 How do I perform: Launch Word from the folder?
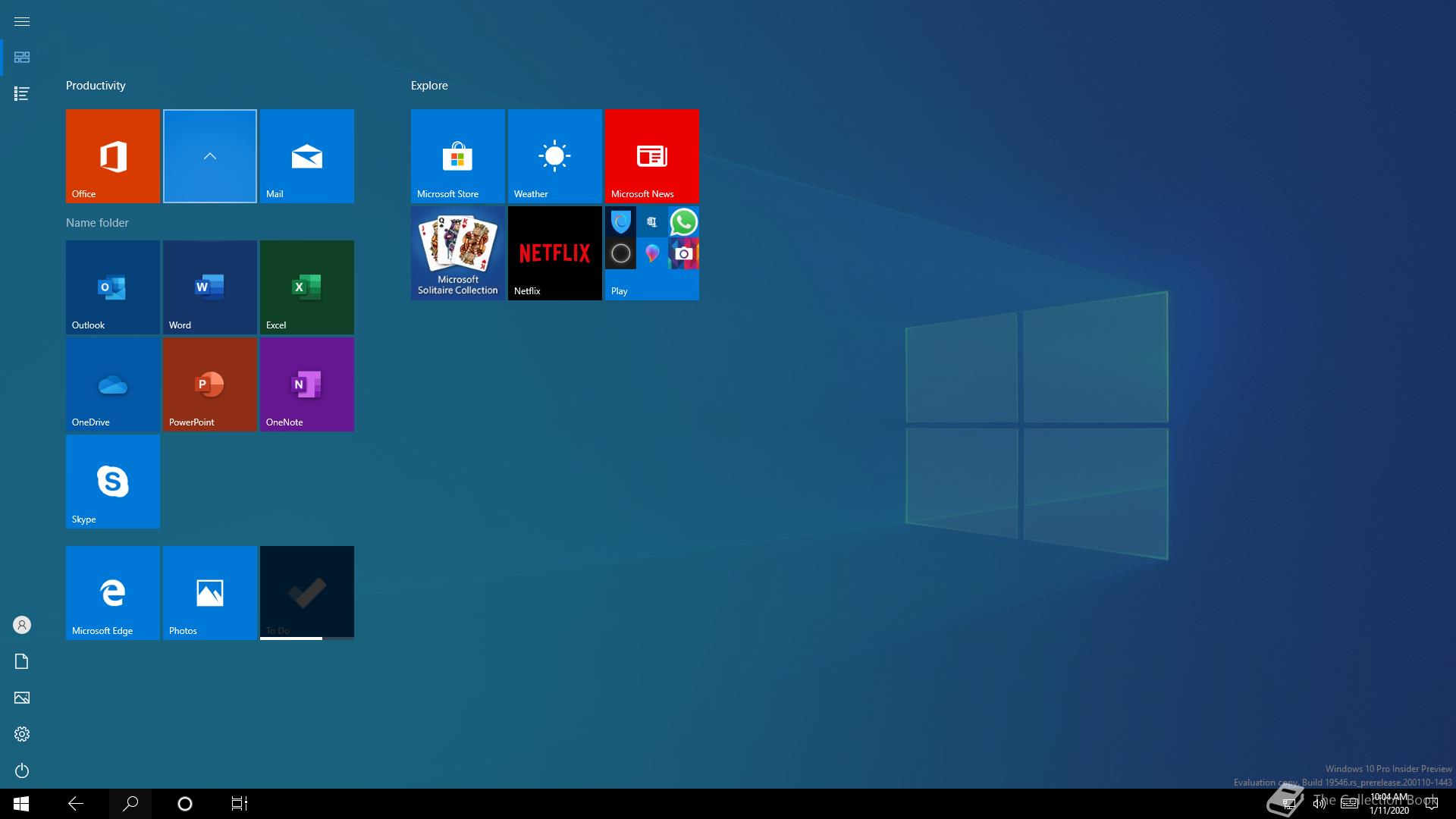click(x=210, y=287)
